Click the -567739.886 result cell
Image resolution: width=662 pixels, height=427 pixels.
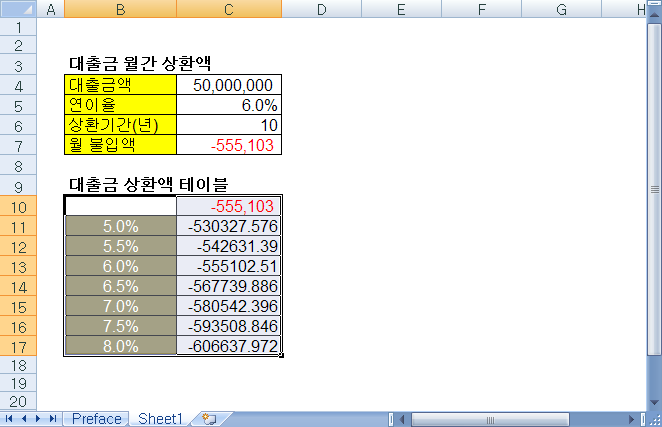[x=229, y=286]
